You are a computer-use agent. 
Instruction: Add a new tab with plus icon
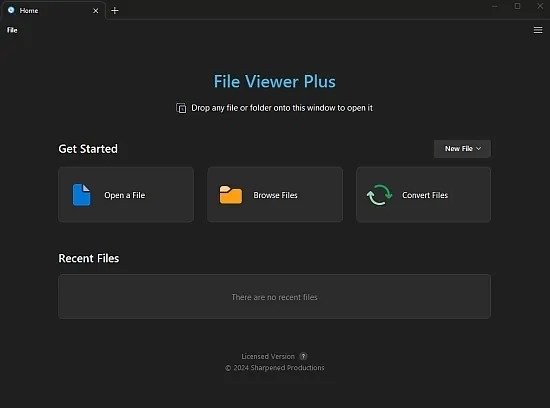pyautogui.click(x=115, y=11)
